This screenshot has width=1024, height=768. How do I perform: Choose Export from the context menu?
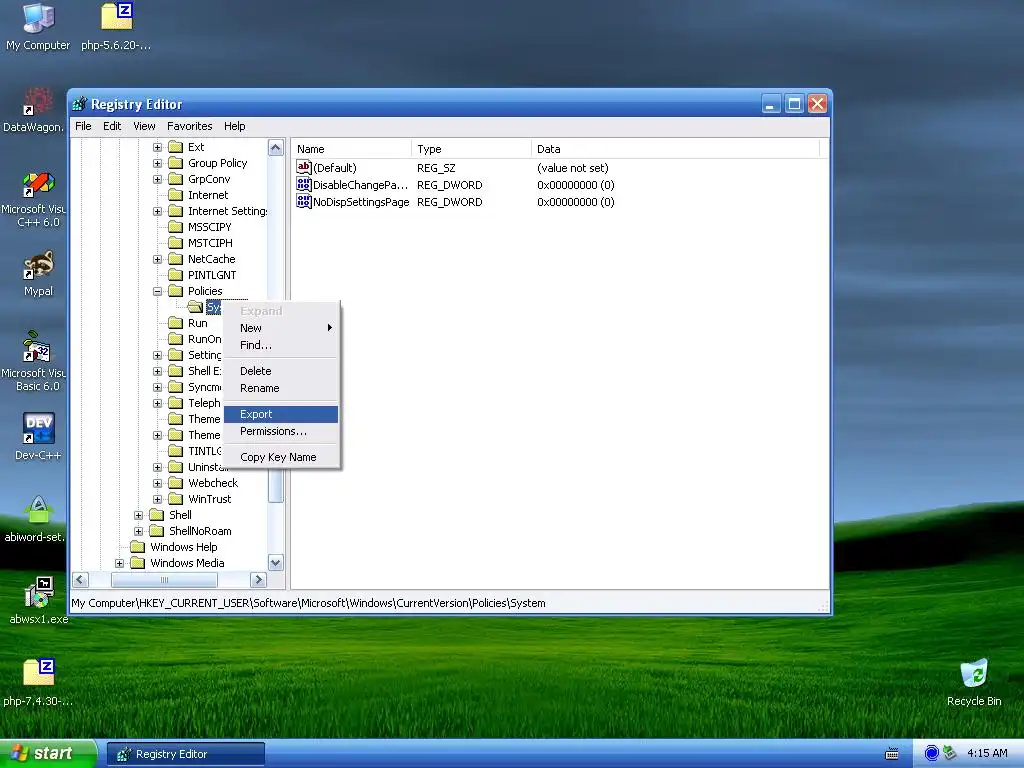pyautogui.click(x=281, y=414)
